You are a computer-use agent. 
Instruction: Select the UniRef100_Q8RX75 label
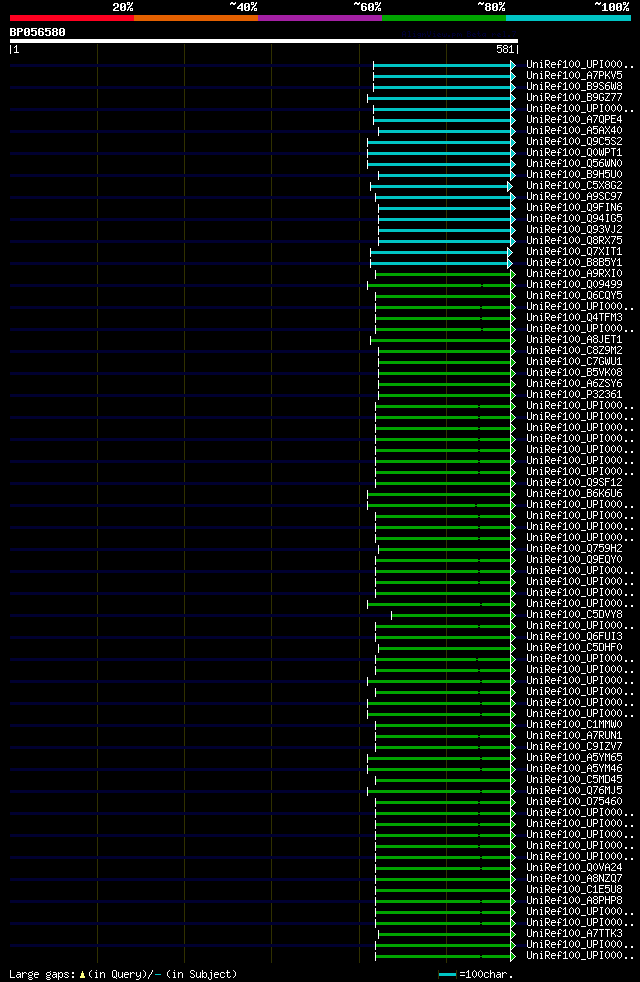click(574, 240)
